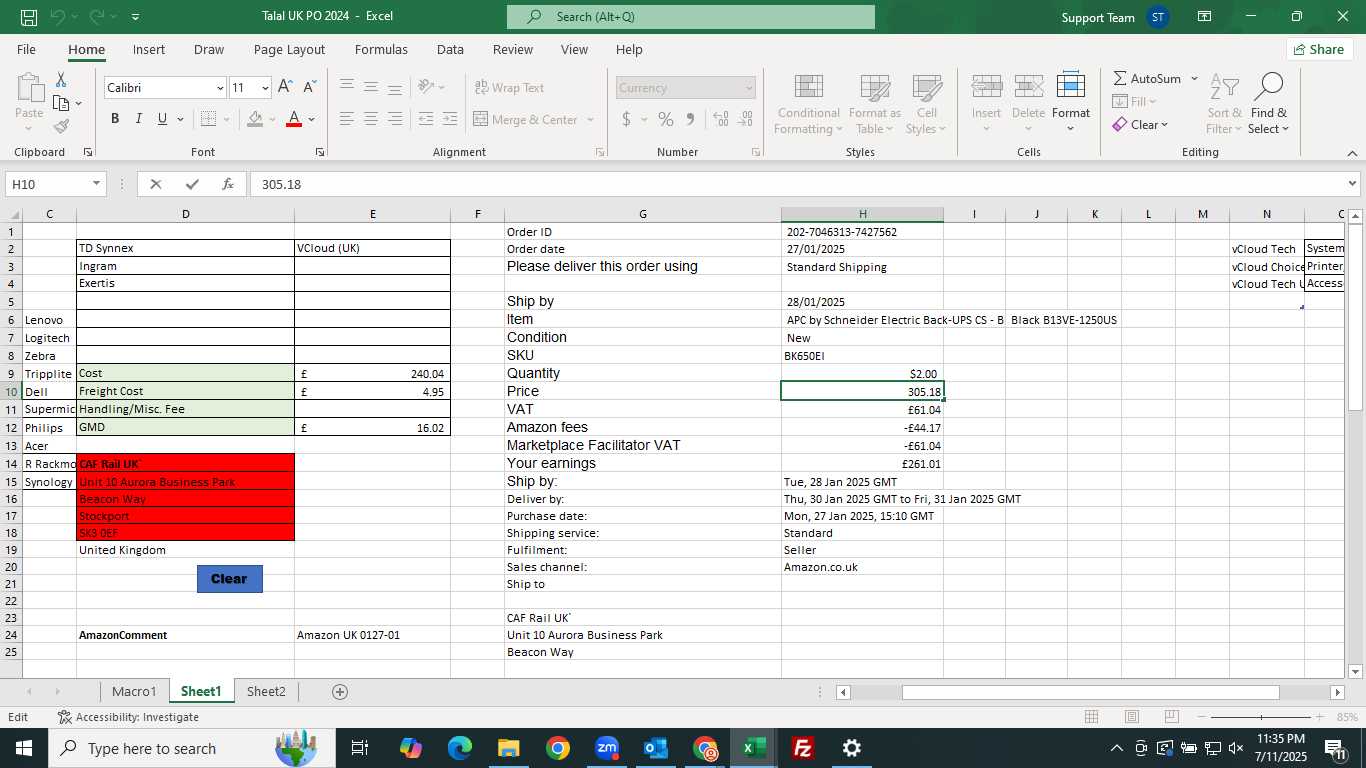The height and width of the screenshot is (768, 1366).
Task: Click the blue Clear button on the sheet
Action: [229, 579]
